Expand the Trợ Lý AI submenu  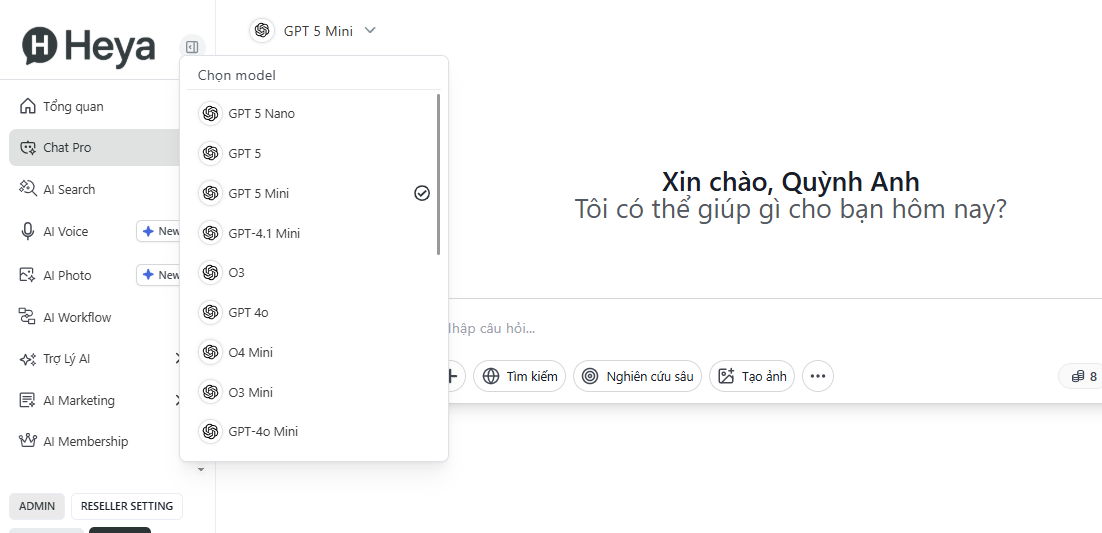pos(177,358)
